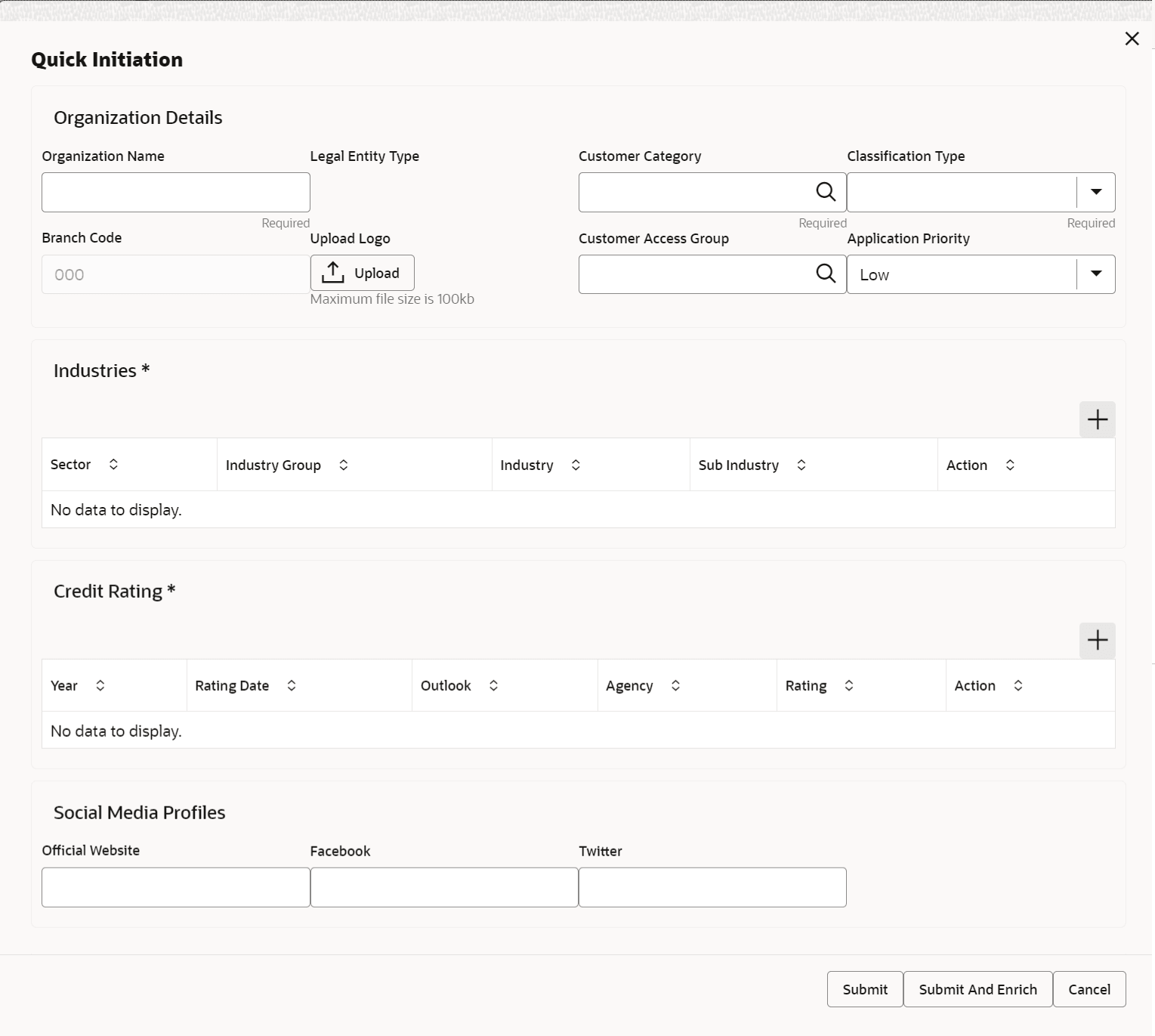1155x1036 pixels.
Task: Sort the Sector column
Action: point(113,464)
